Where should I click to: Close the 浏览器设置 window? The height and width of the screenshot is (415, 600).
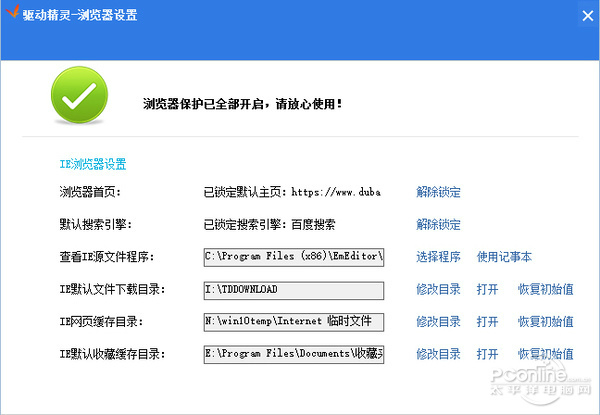coord(588,16)
